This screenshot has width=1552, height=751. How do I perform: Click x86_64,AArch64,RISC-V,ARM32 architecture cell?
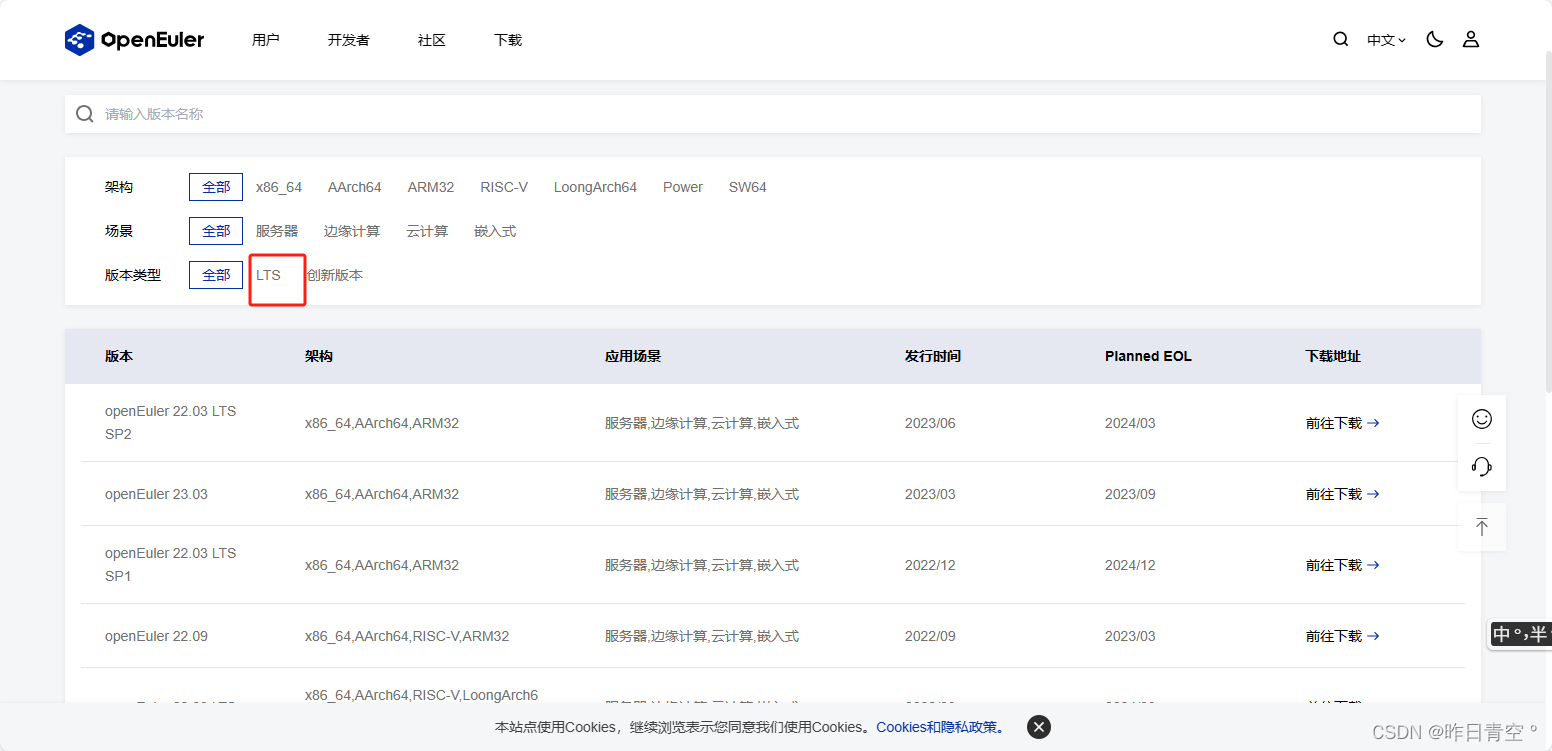click(x=407, y=636)
